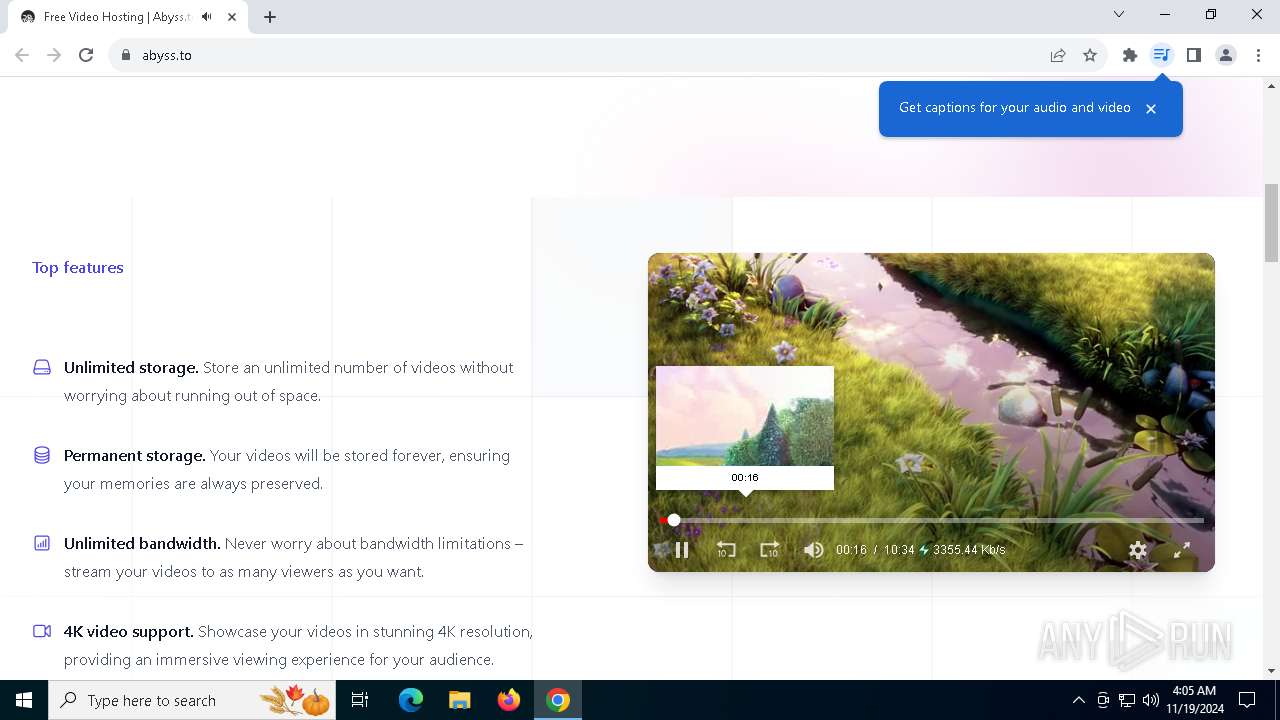Open Windows notification center
Screen dimensions: 1280x720
tap(1247, 700)
